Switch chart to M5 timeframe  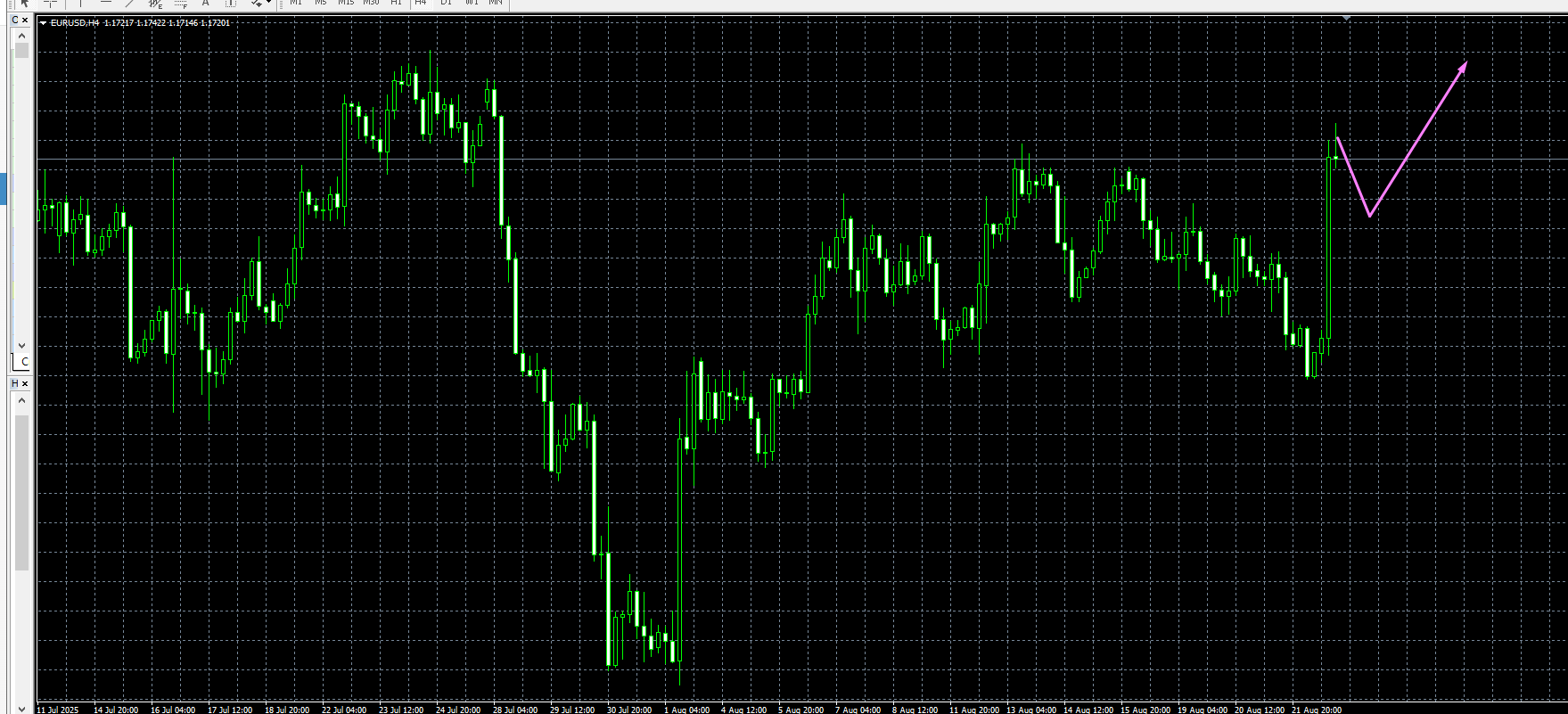click(321, 3)
